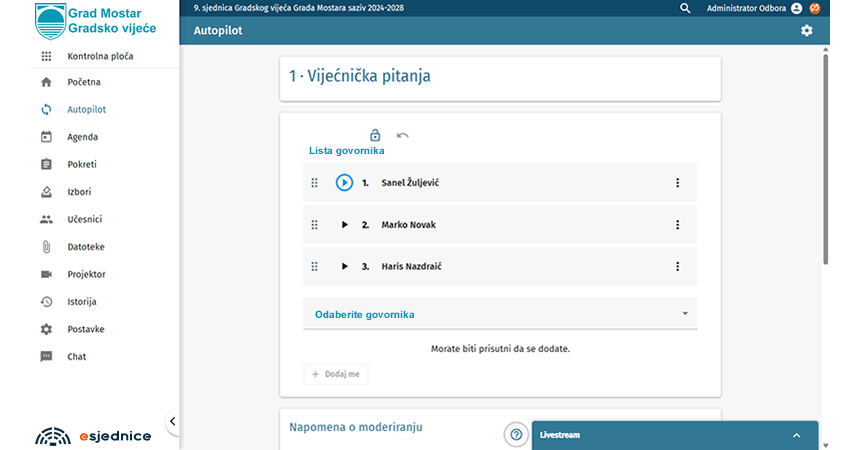Click the undo arrow above speaker list
Viewport: 860px width, 450px height.
click(403, 135)
